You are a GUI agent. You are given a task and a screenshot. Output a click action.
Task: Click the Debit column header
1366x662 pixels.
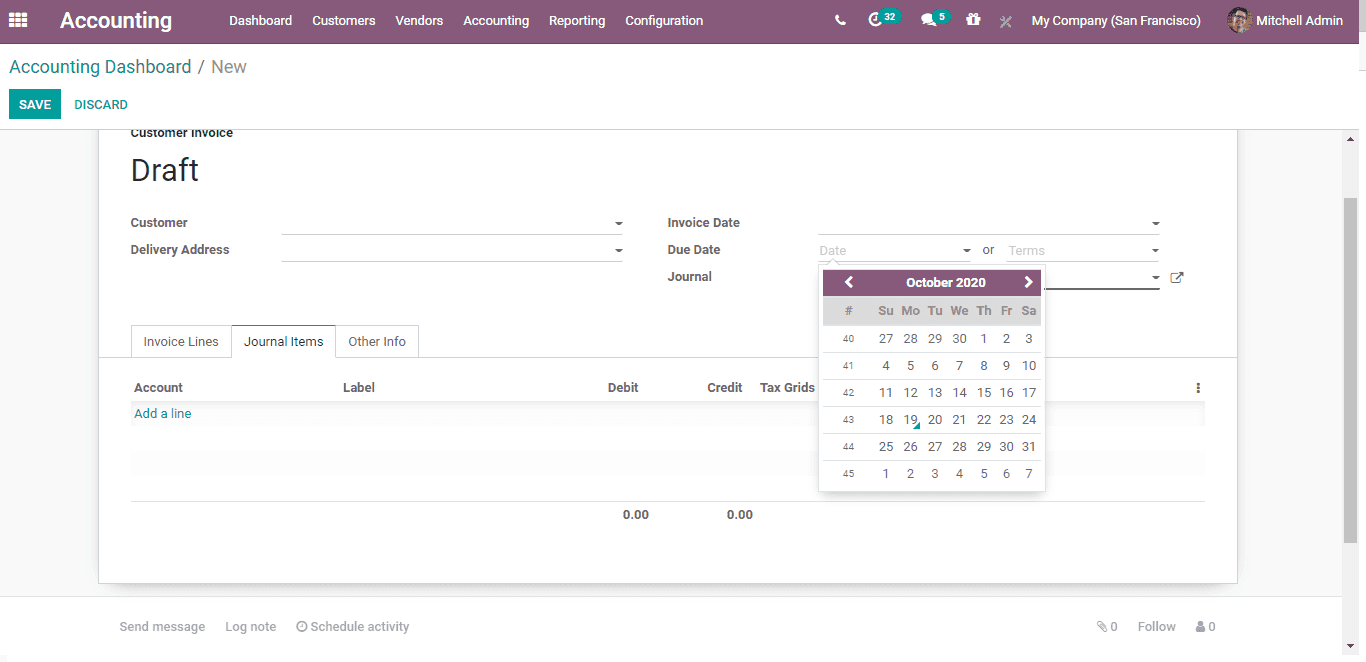pyautogui.click(x=623, y=388)
